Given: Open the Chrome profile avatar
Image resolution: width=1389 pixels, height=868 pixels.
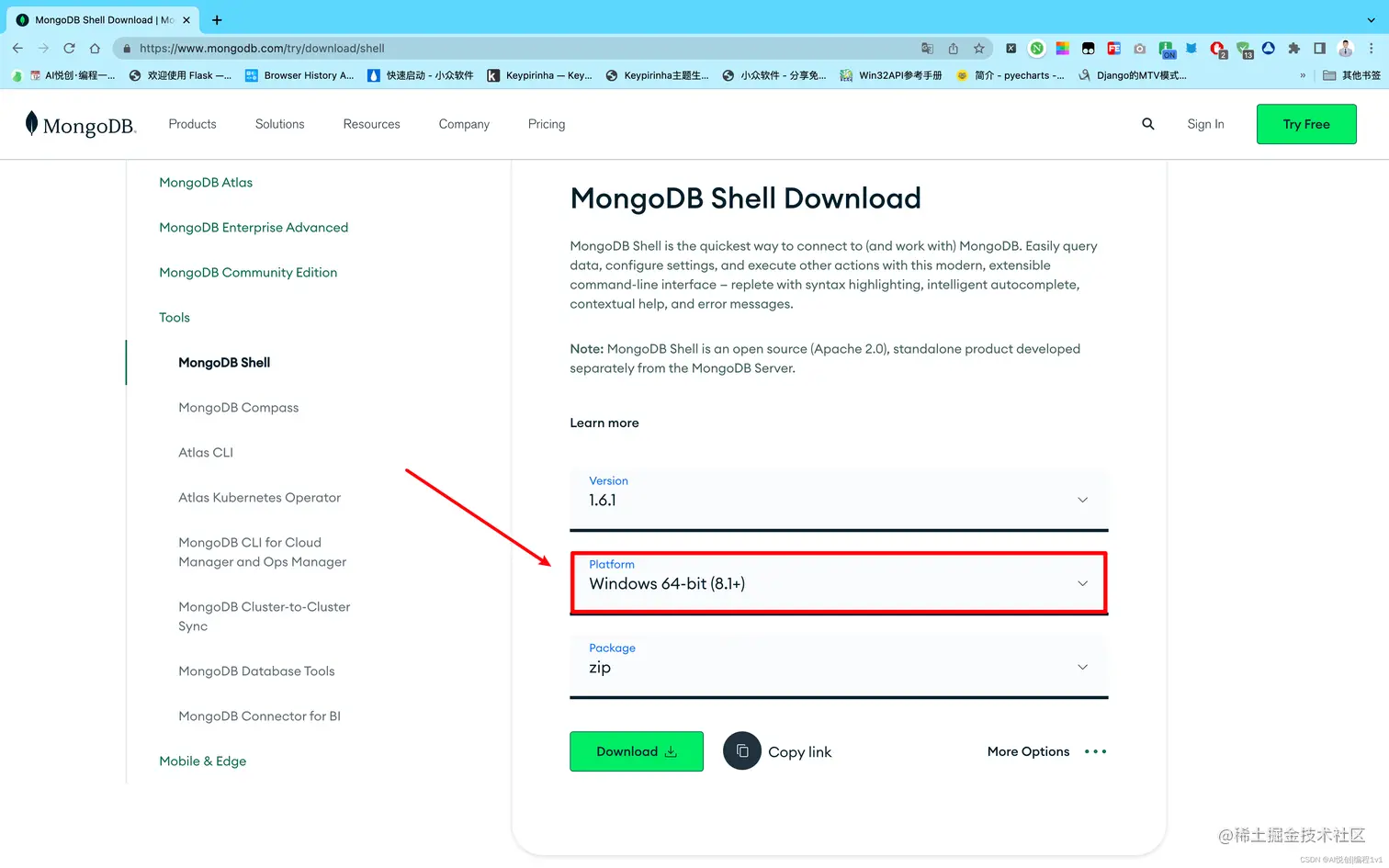Looking at the screenshot, I should [1345, 48].
